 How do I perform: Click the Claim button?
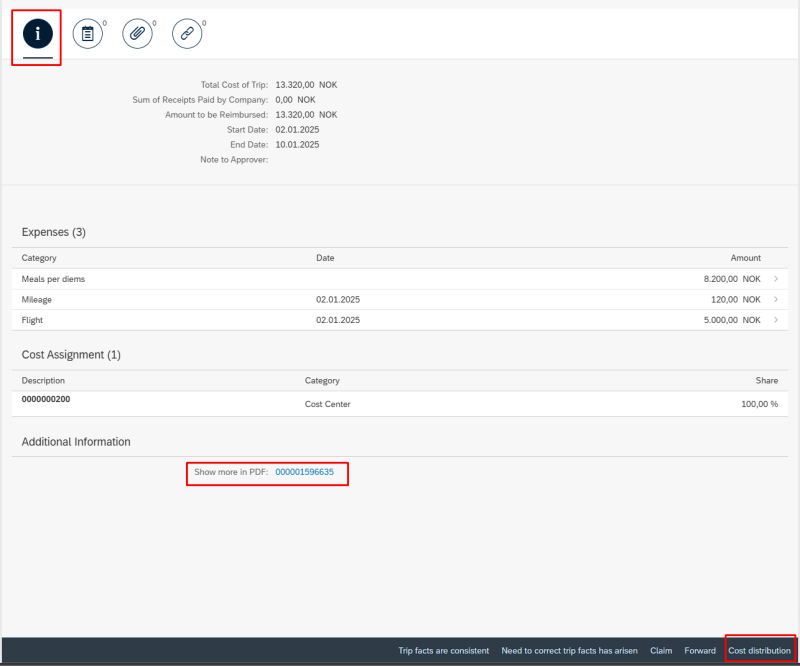pyautogui.click(x=661, y=651)
